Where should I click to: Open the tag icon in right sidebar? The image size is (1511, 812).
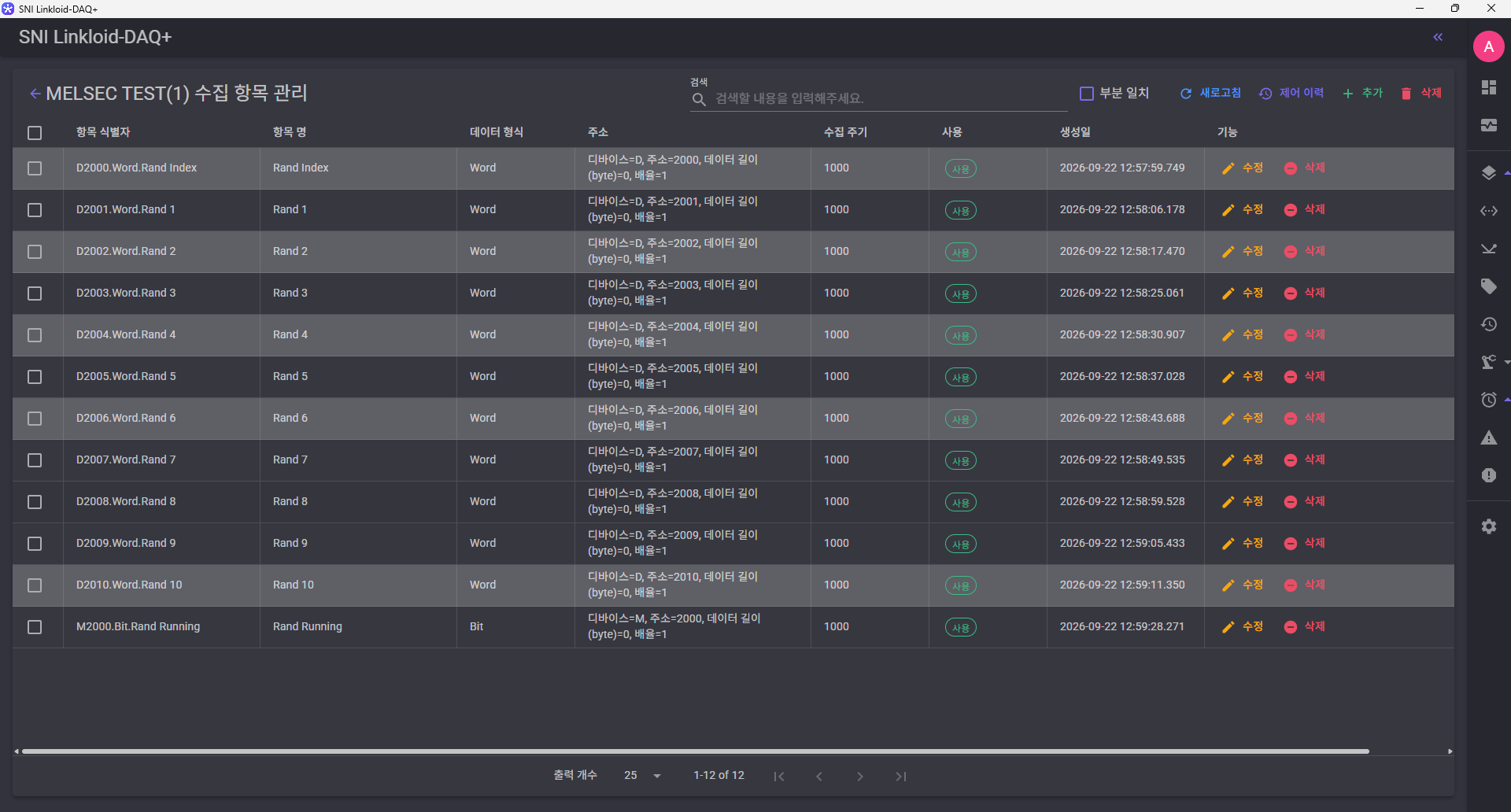(x=1488, y=286)
